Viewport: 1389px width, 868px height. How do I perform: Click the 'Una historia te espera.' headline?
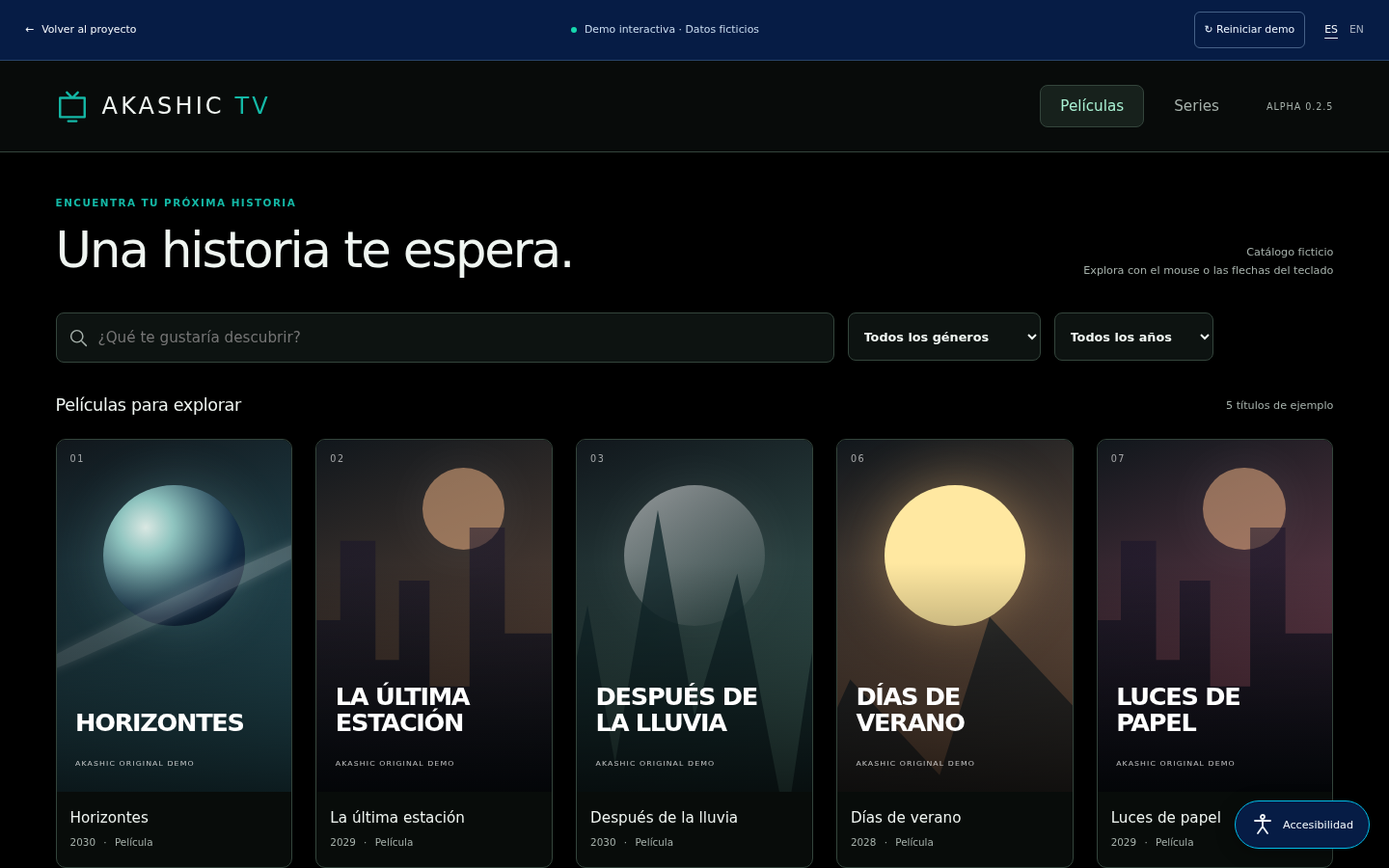[314, 251]
